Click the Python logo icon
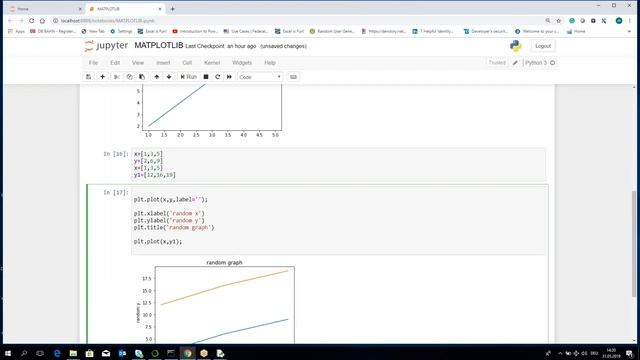The height and width of the screenshot is (360, 640). click(x=516, y=46)
